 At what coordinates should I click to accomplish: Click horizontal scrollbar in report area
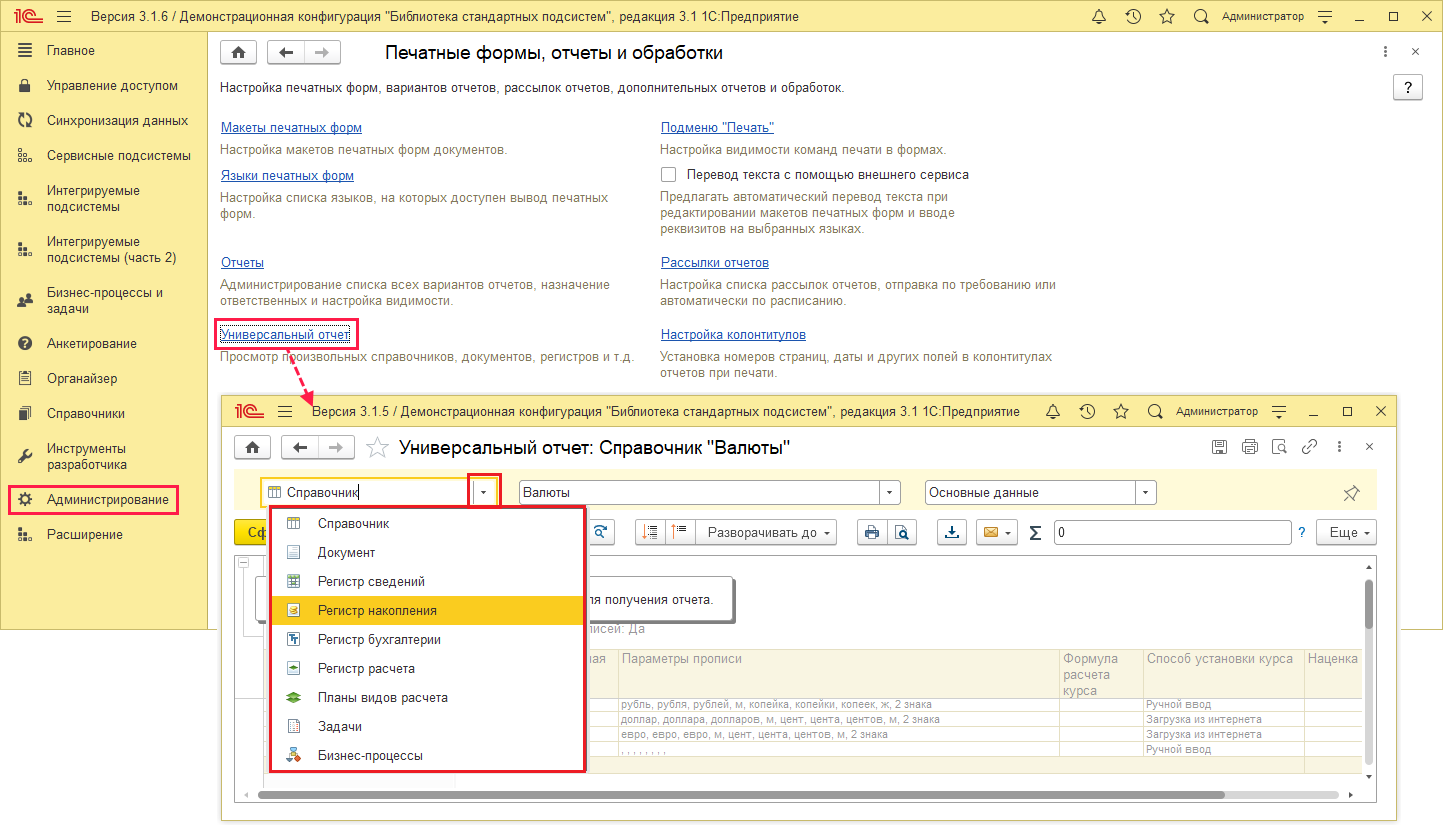[x=741, y=795]
